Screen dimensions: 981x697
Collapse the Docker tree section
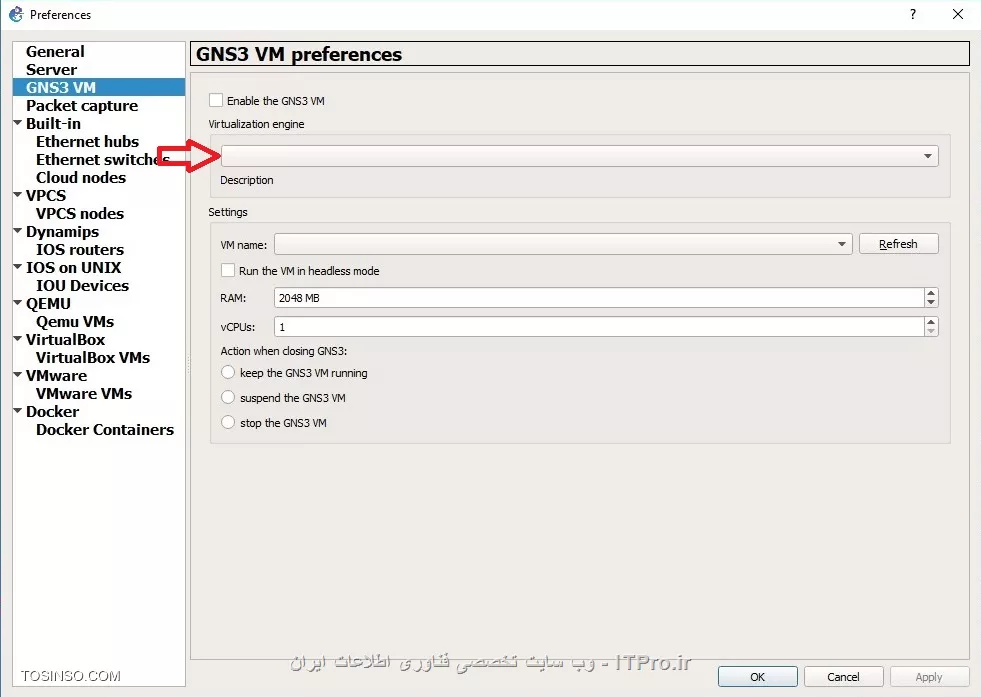[18, 410]
